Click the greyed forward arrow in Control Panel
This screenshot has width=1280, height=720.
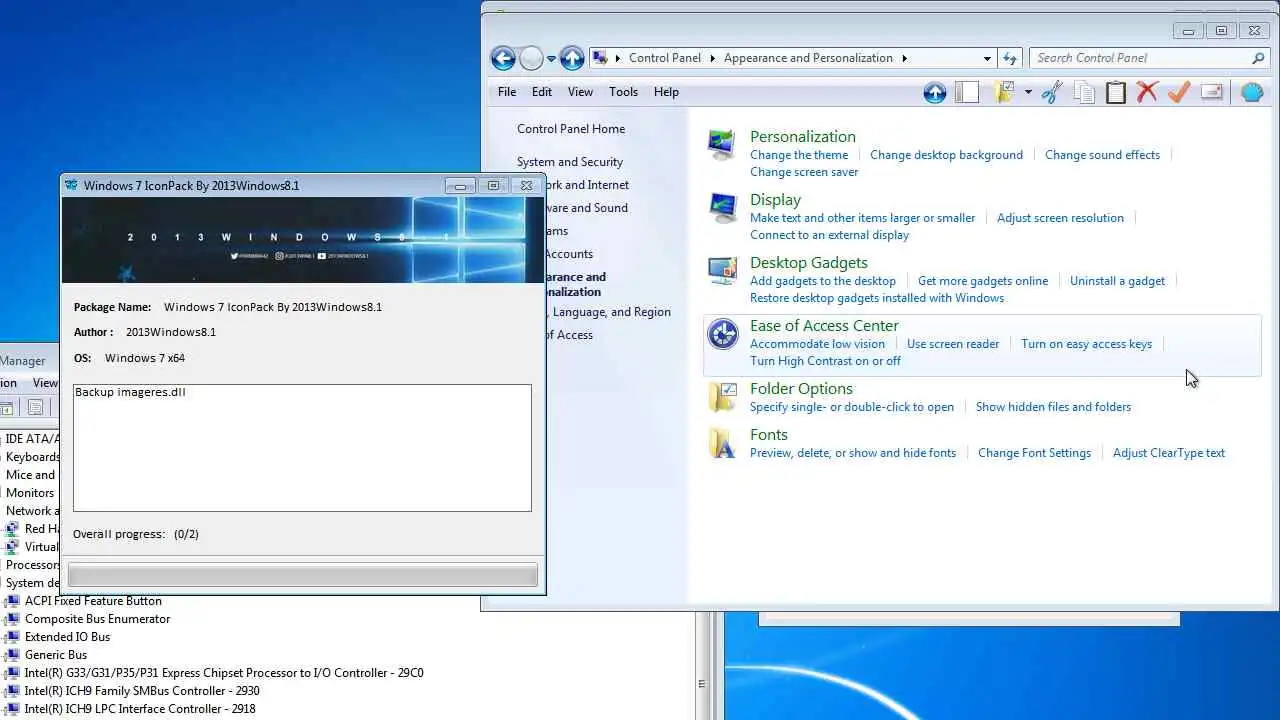point(531,58)
